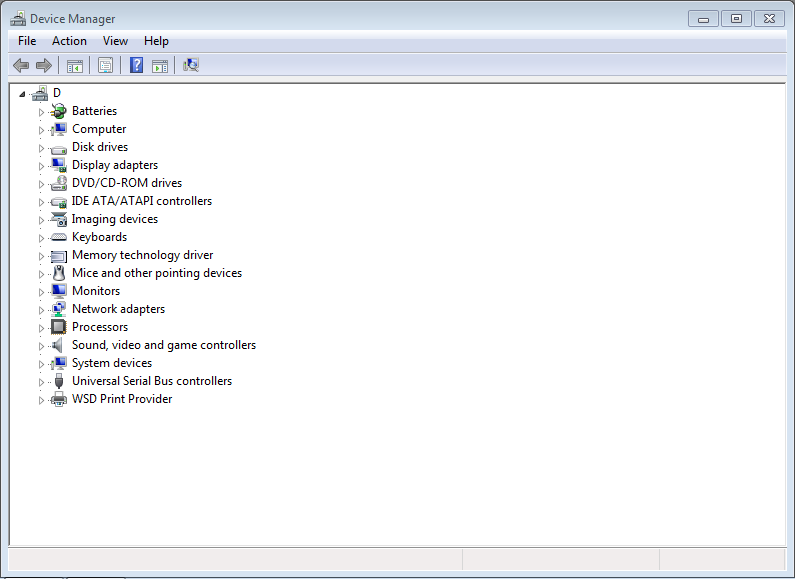The height and width of the screenshot is (579, 795).
Task: Open the Action menu
Action: [69, 41]
